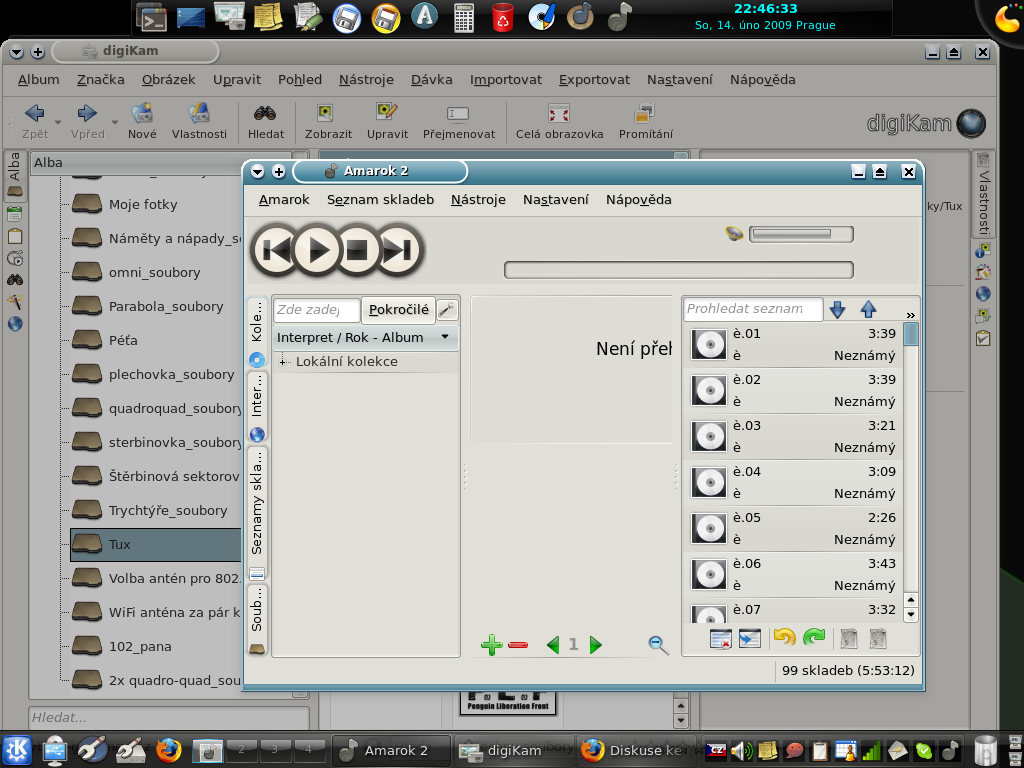The width and height of the screenshot is (1024, 768).
Task: Start Promítání slideshow in digiKam
Action: tap(645, 121)
